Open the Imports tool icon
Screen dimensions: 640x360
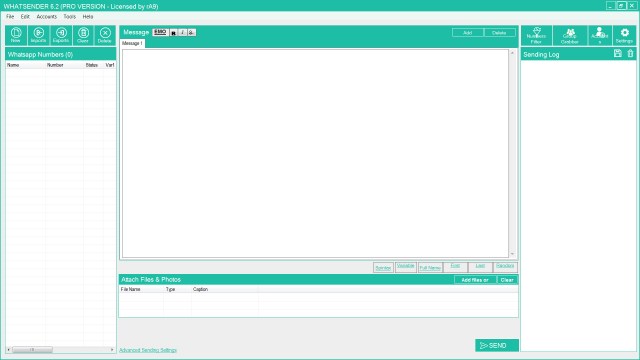click(38, 35)
